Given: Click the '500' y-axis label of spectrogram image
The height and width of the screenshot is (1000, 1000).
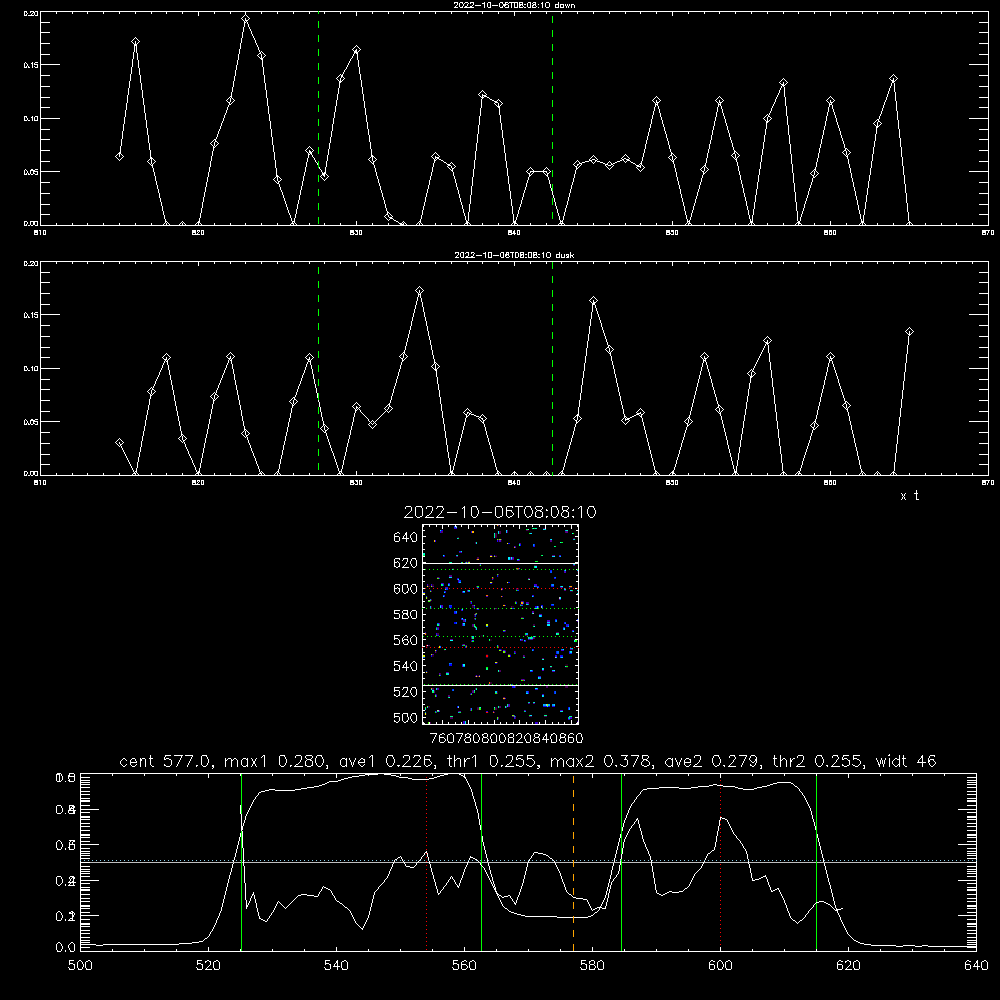Looking at the screenshot, I should (406, 718).
